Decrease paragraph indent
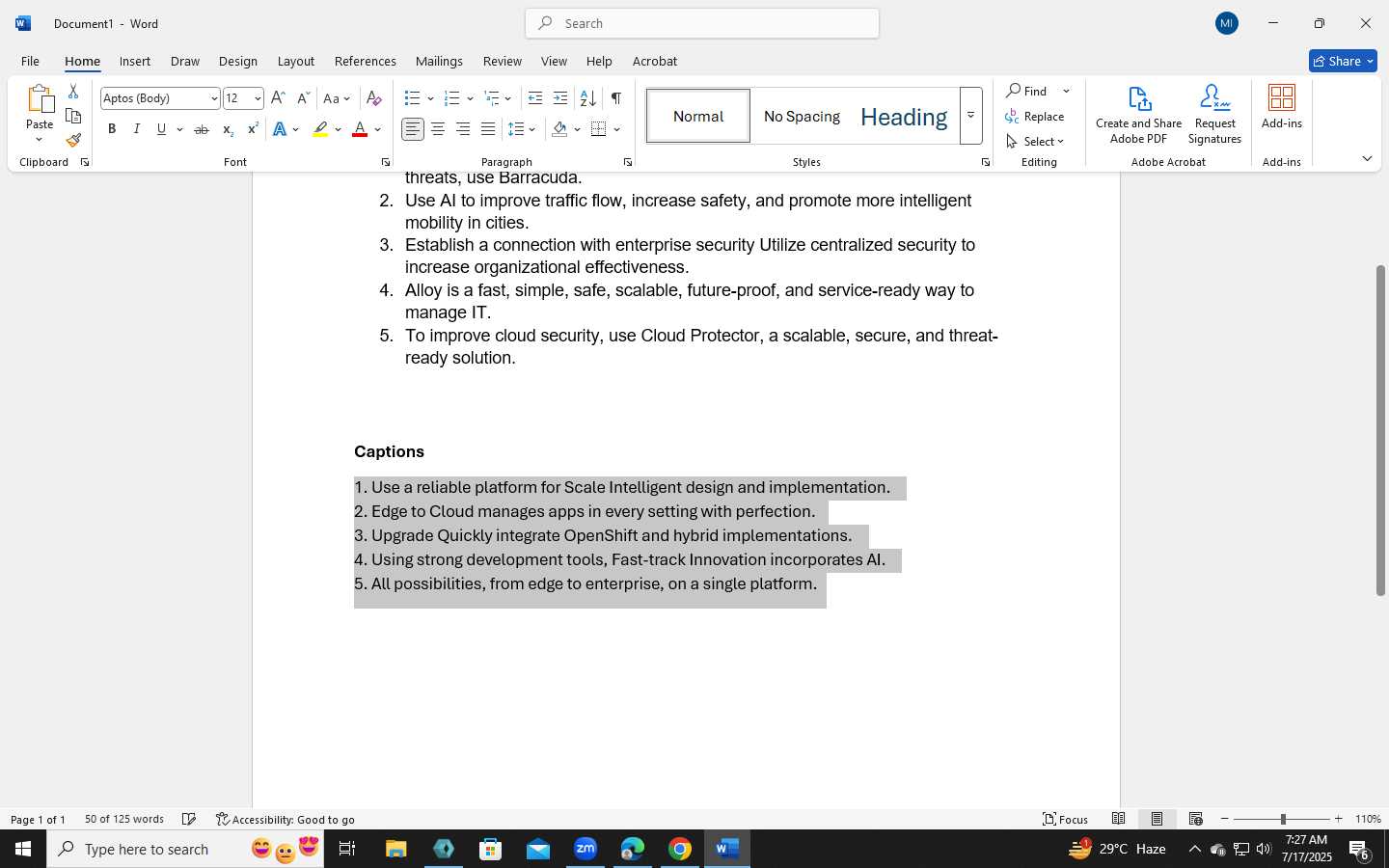1389x868 pixels. click(x=535, y=98)
